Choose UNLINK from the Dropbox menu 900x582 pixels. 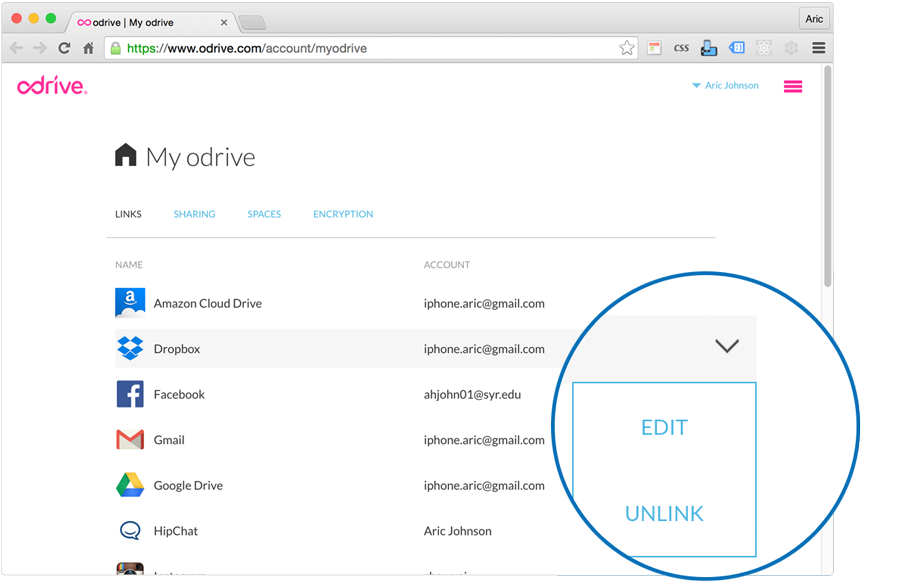[664, 514]
